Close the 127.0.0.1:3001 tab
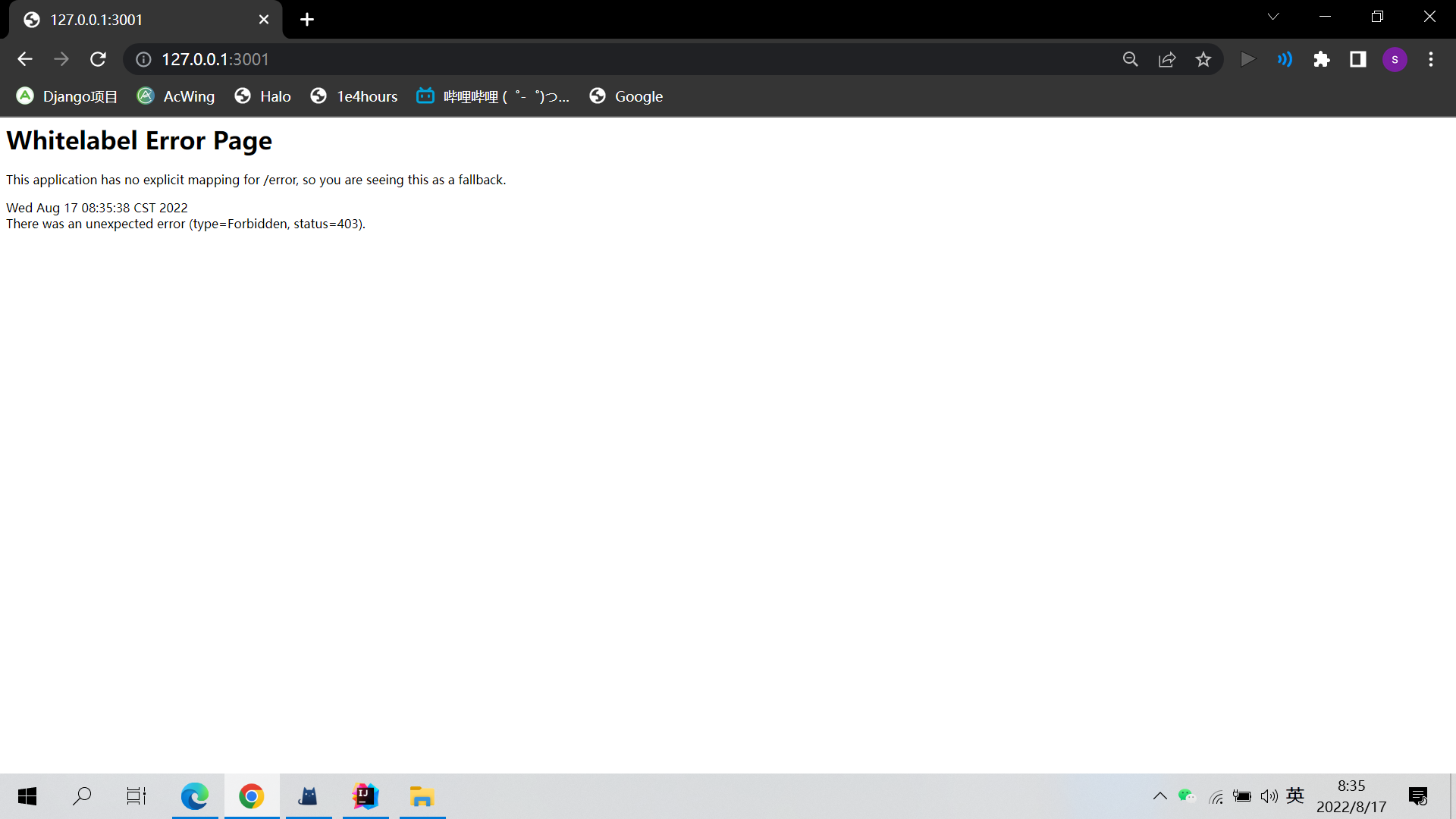1456x819 pixels. coord(264,20)
